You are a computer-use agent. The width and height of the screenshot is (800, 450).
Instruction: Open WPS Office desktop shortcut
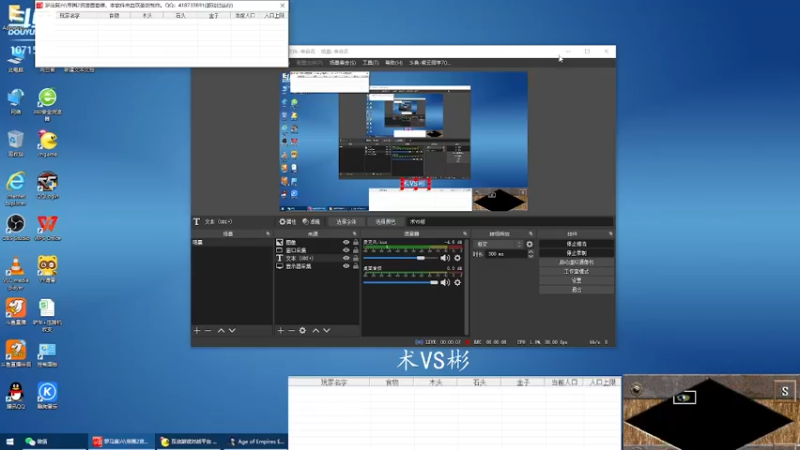47,228
